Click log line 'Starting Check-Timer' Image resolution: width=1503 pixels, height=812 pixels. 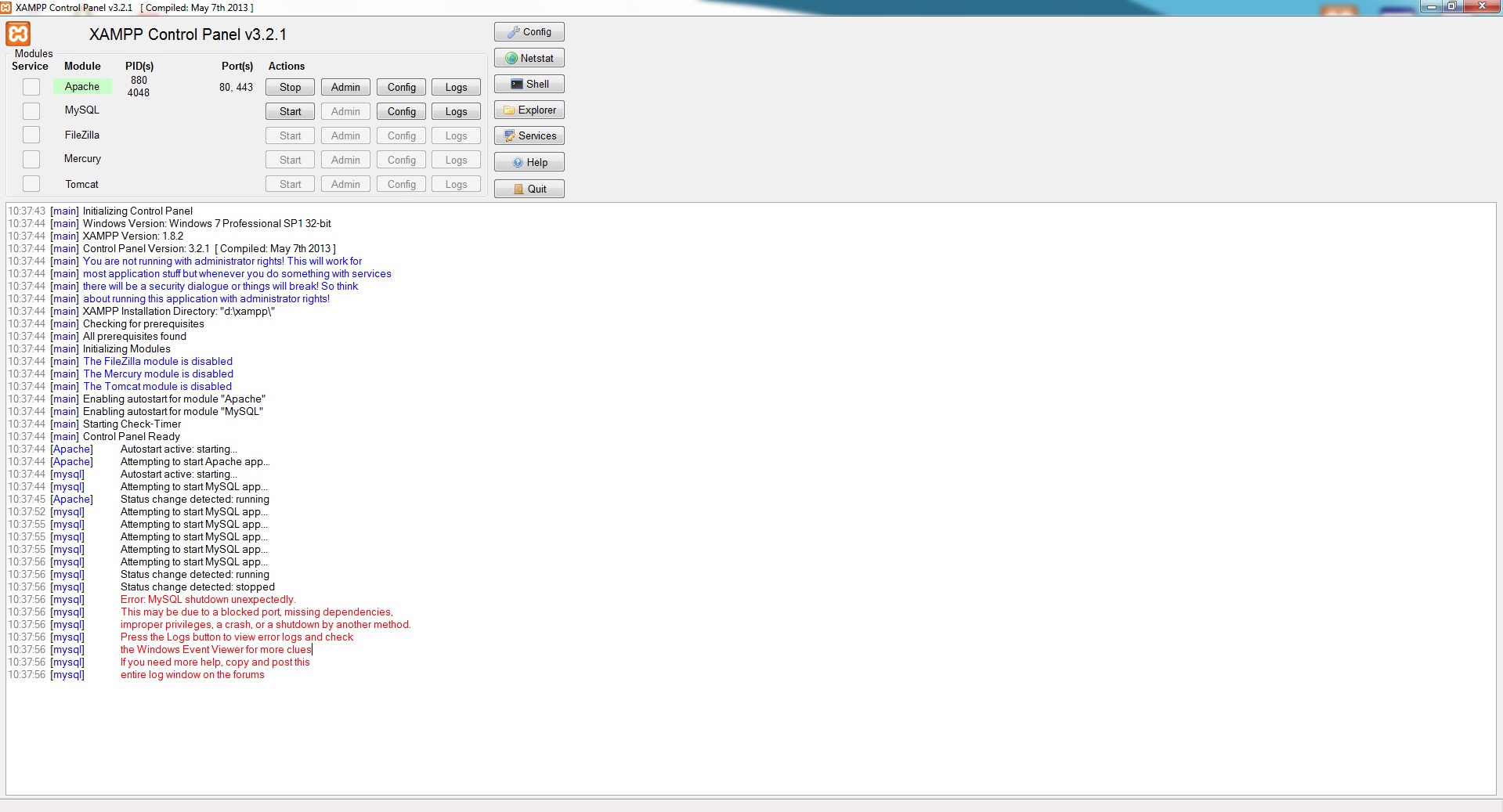point(132,424)
